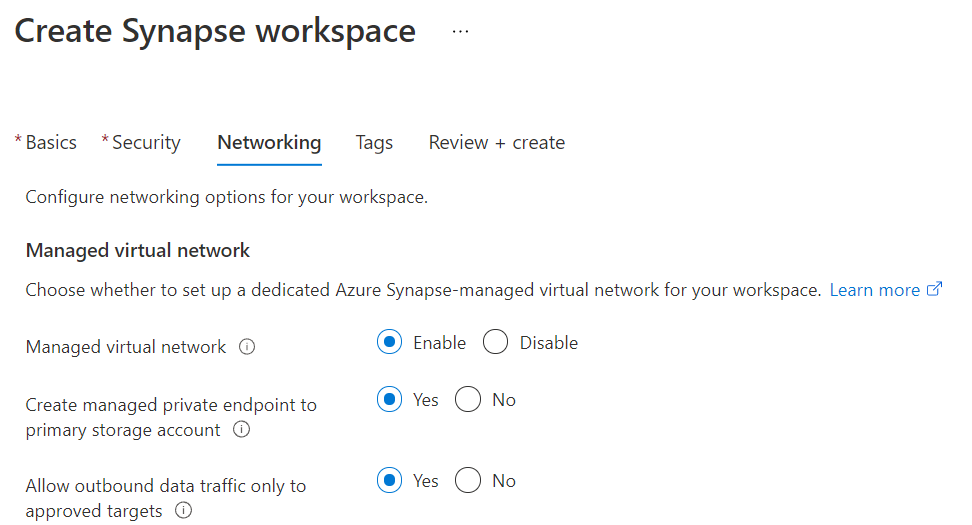
Task: Navigate to Review + create tab
Action: 496,143
